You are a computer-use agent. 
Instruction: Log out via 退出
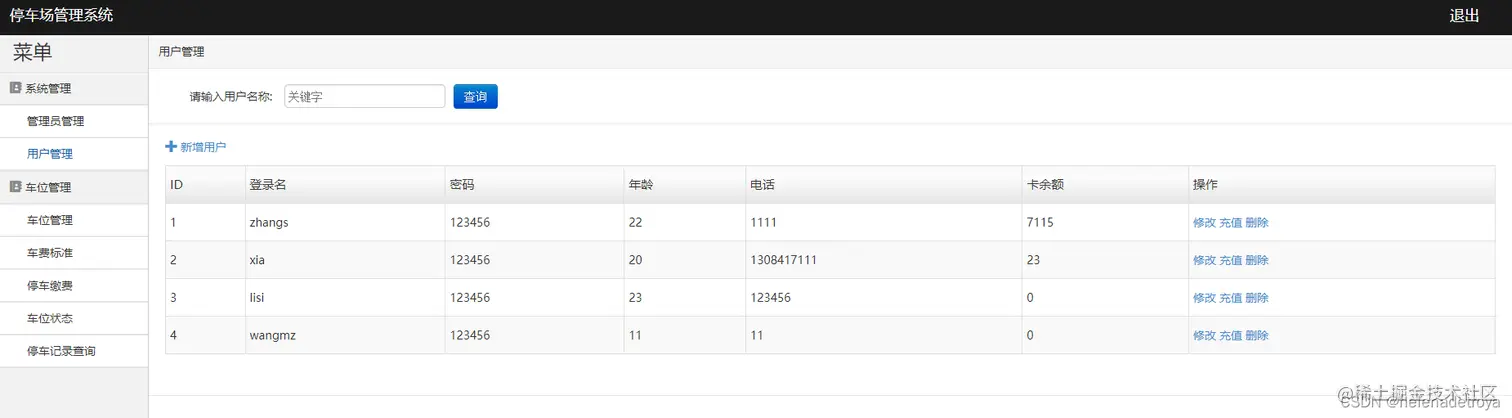[x=1464, y=16]
